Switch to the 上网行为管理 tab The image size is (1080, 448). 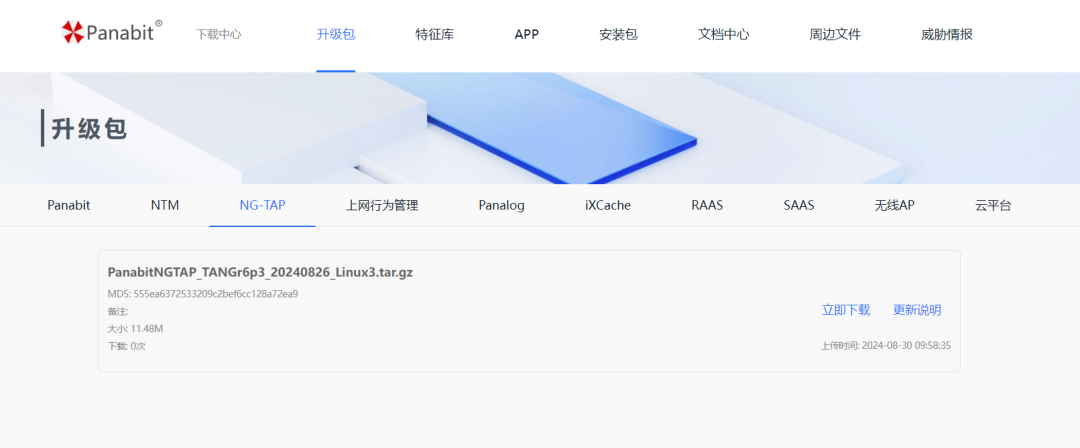382,205
